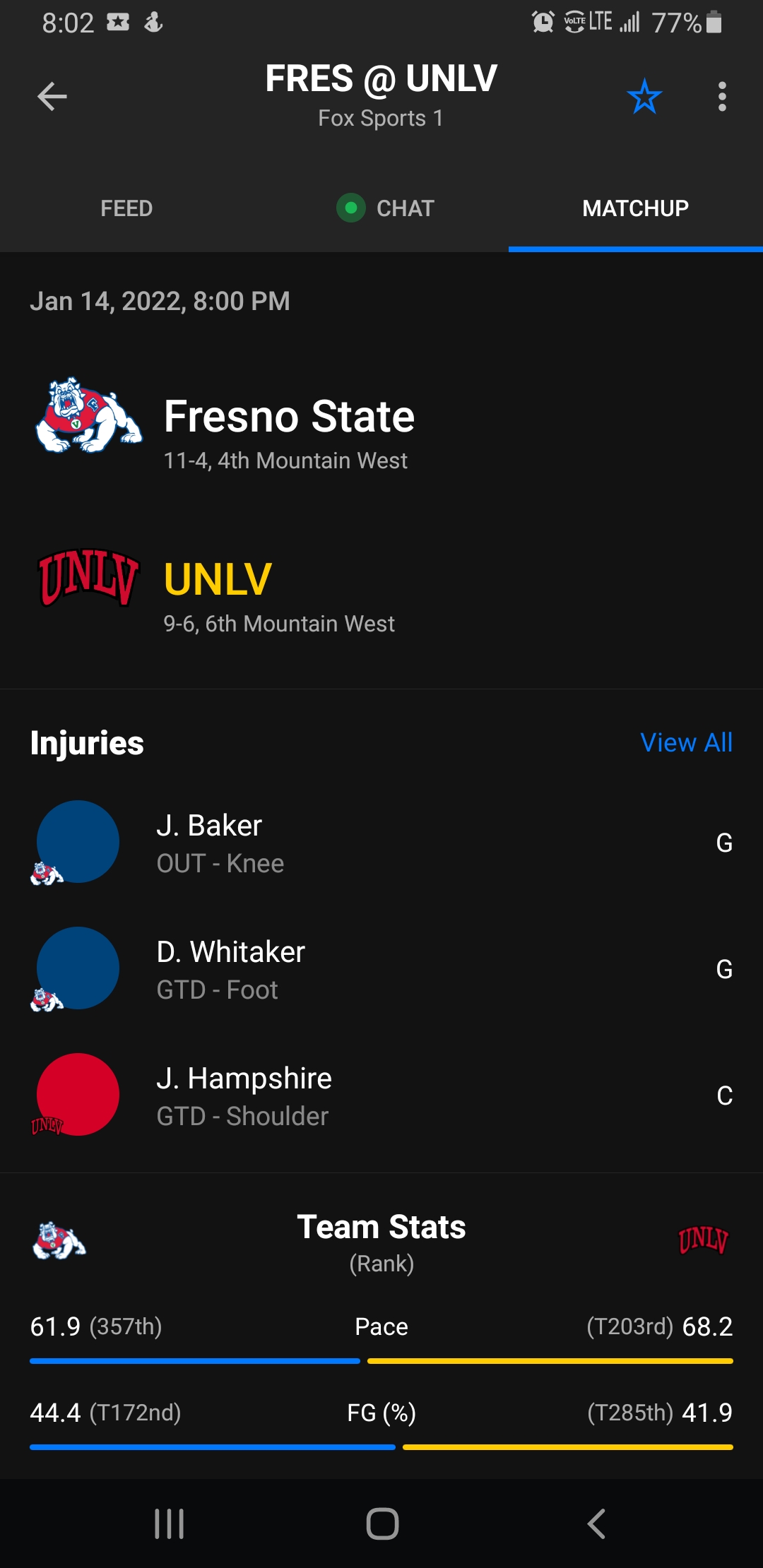Open D. Whitaker's injury entry
Screen dimensions: 763x1568
pyautogui.click(x=231, y=968)
